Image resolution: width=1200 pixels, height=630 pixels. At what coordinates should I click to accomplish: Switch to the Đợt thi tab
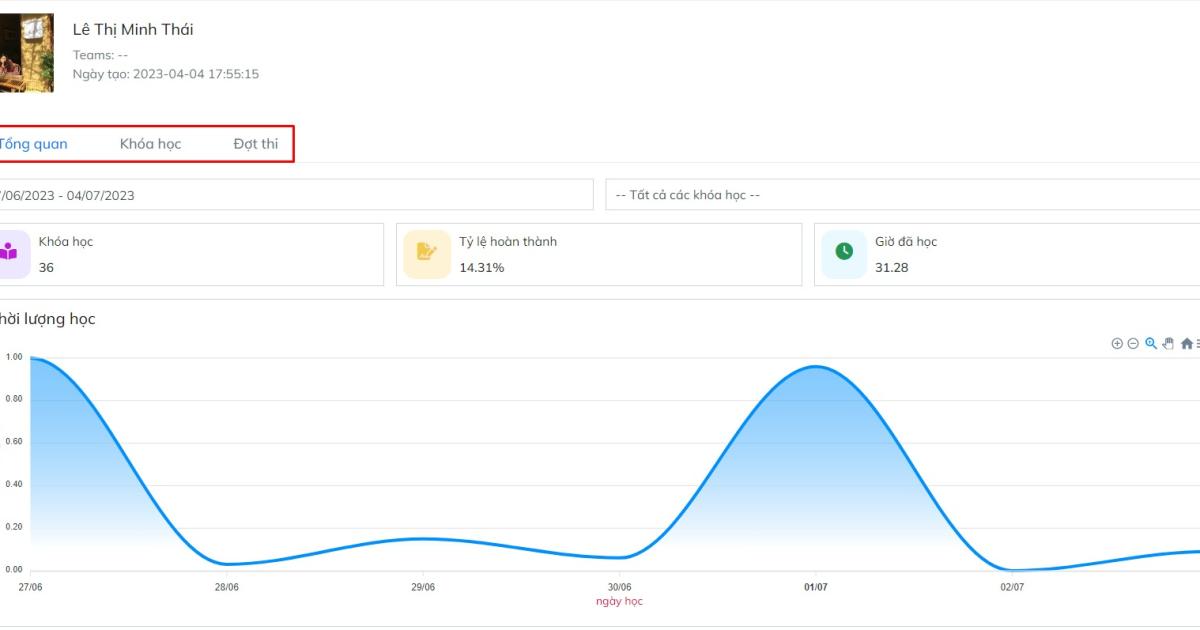[x=256, y=144]
